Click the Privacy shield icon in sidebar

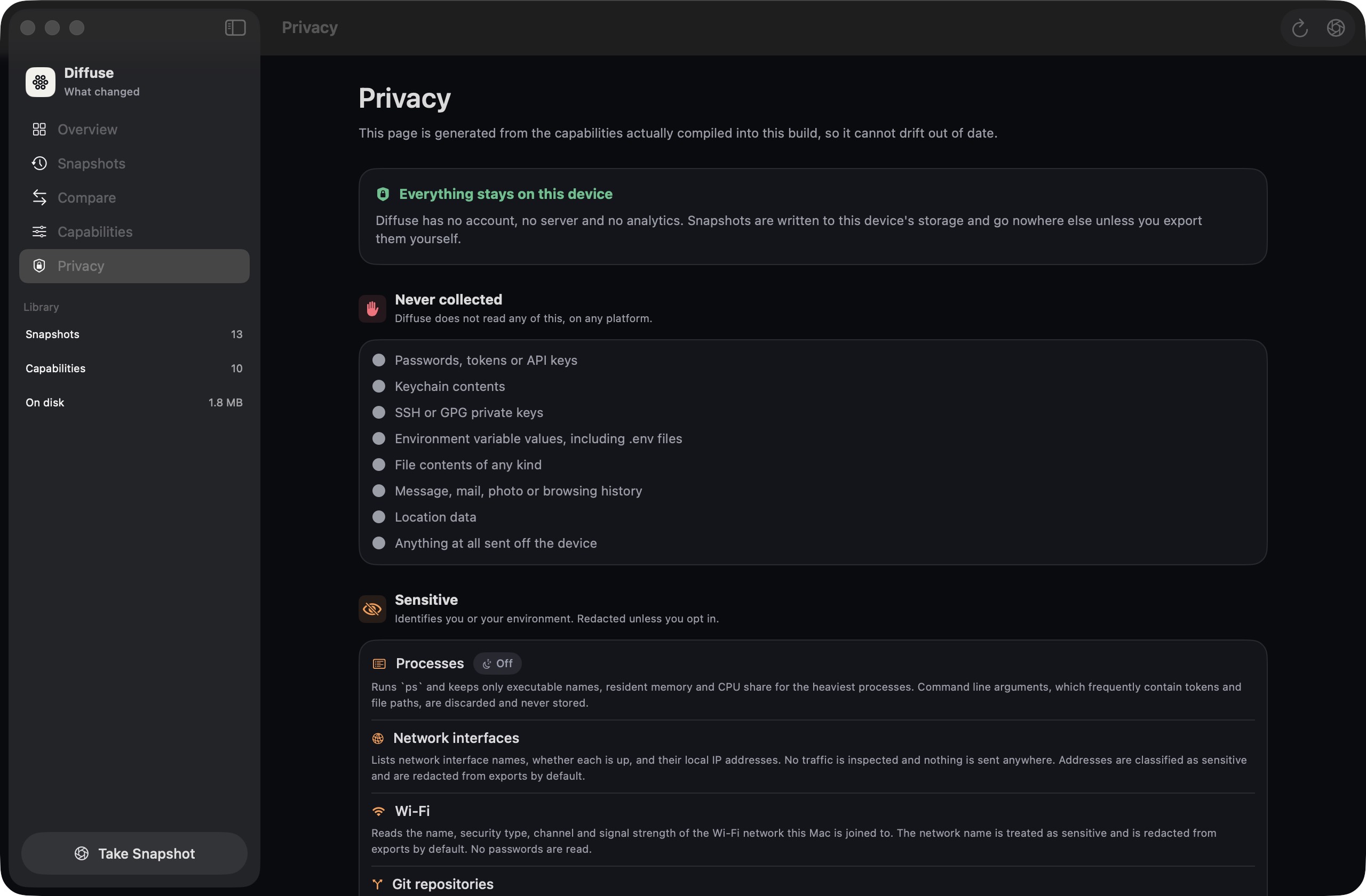39,266
